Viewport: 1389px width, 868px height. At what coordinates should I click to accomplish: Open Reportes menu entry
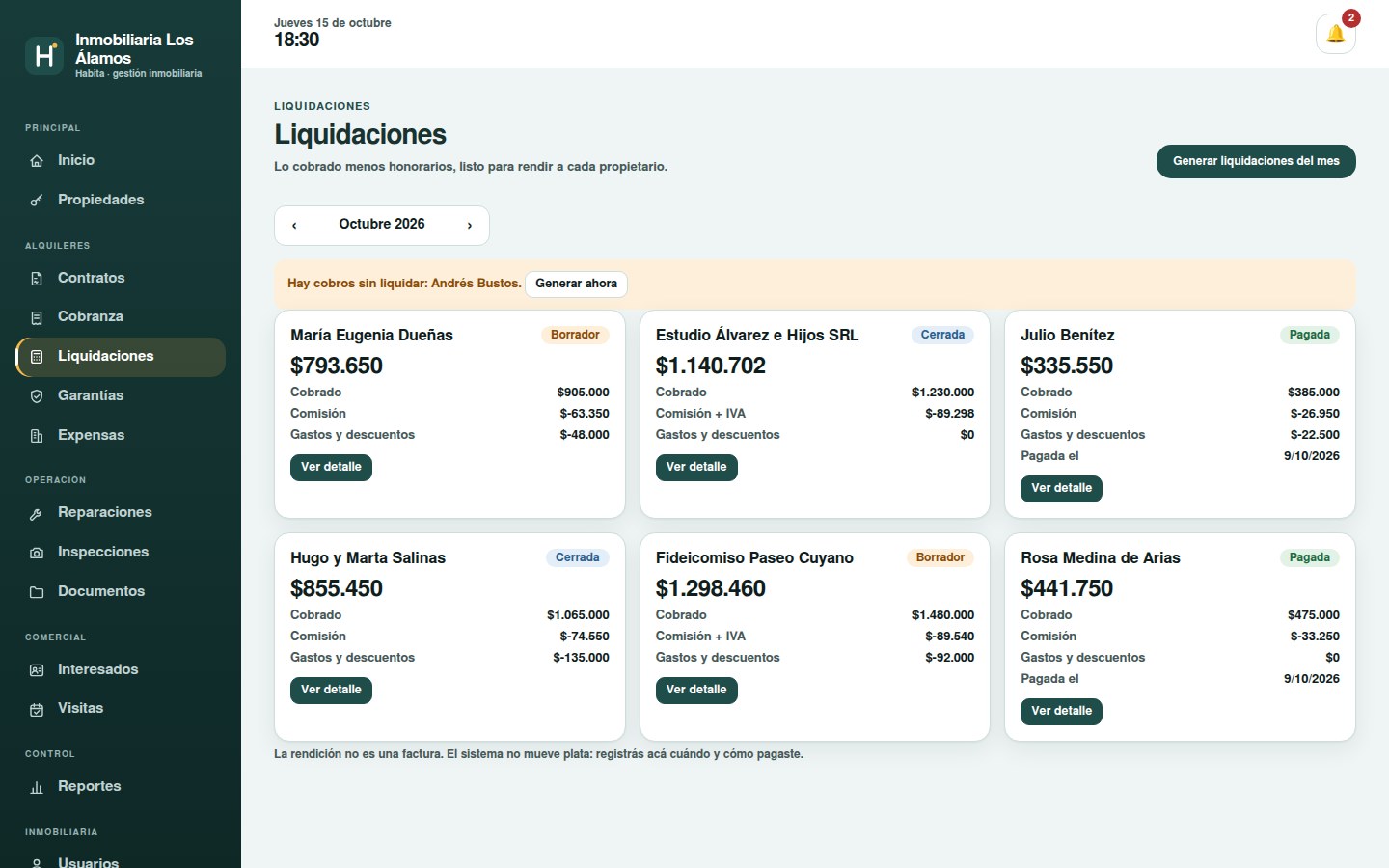[x=121, y=786]
